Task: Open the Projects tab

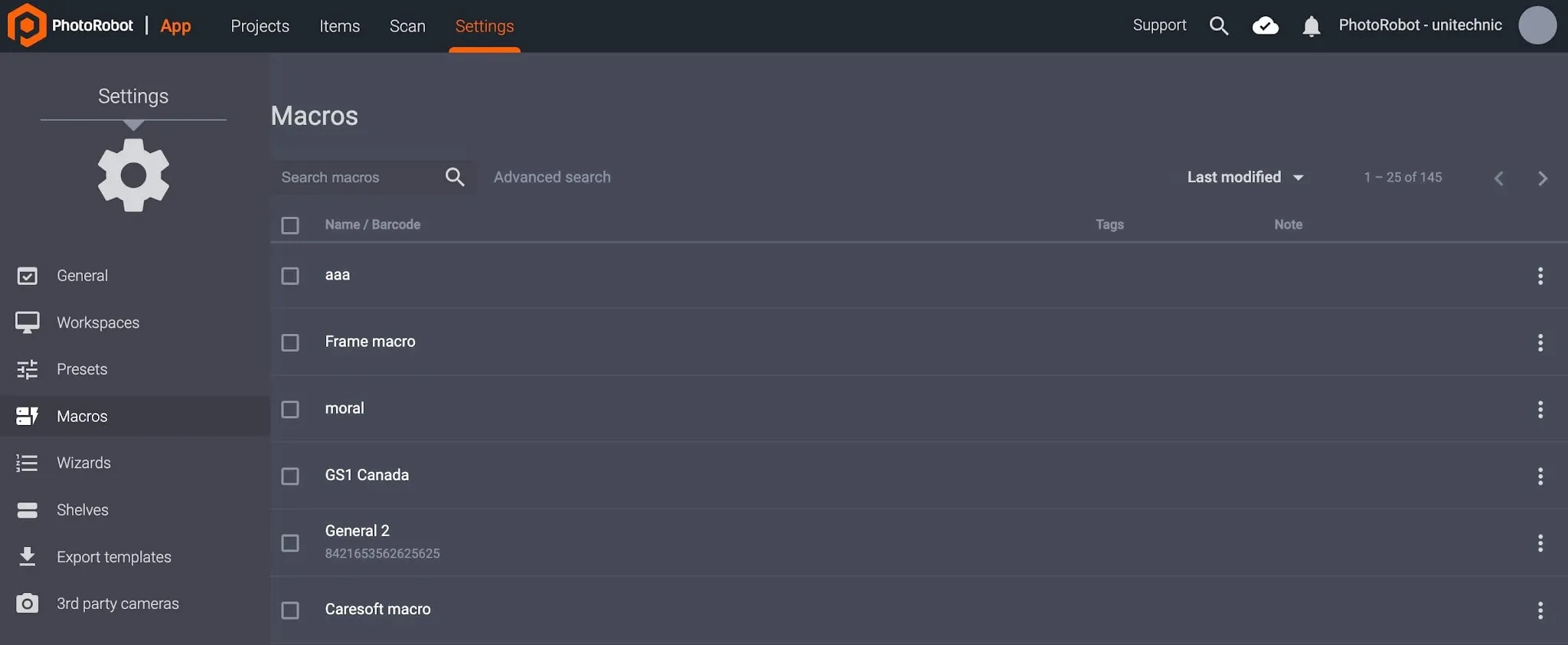Action: pos(260,26)
